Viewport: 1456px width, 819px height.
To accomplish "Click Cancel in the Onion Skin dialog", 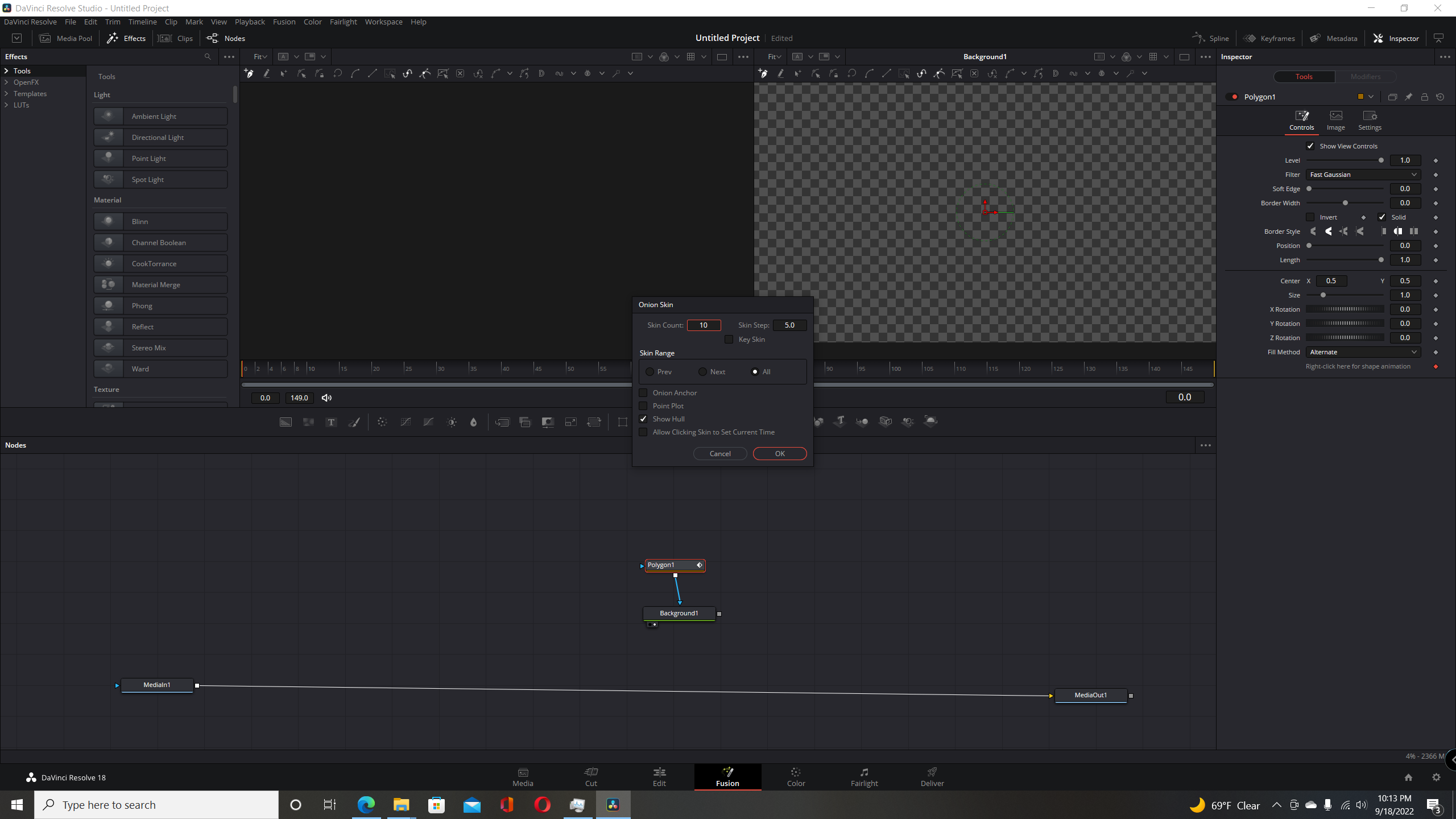I will tap(720, 454).
